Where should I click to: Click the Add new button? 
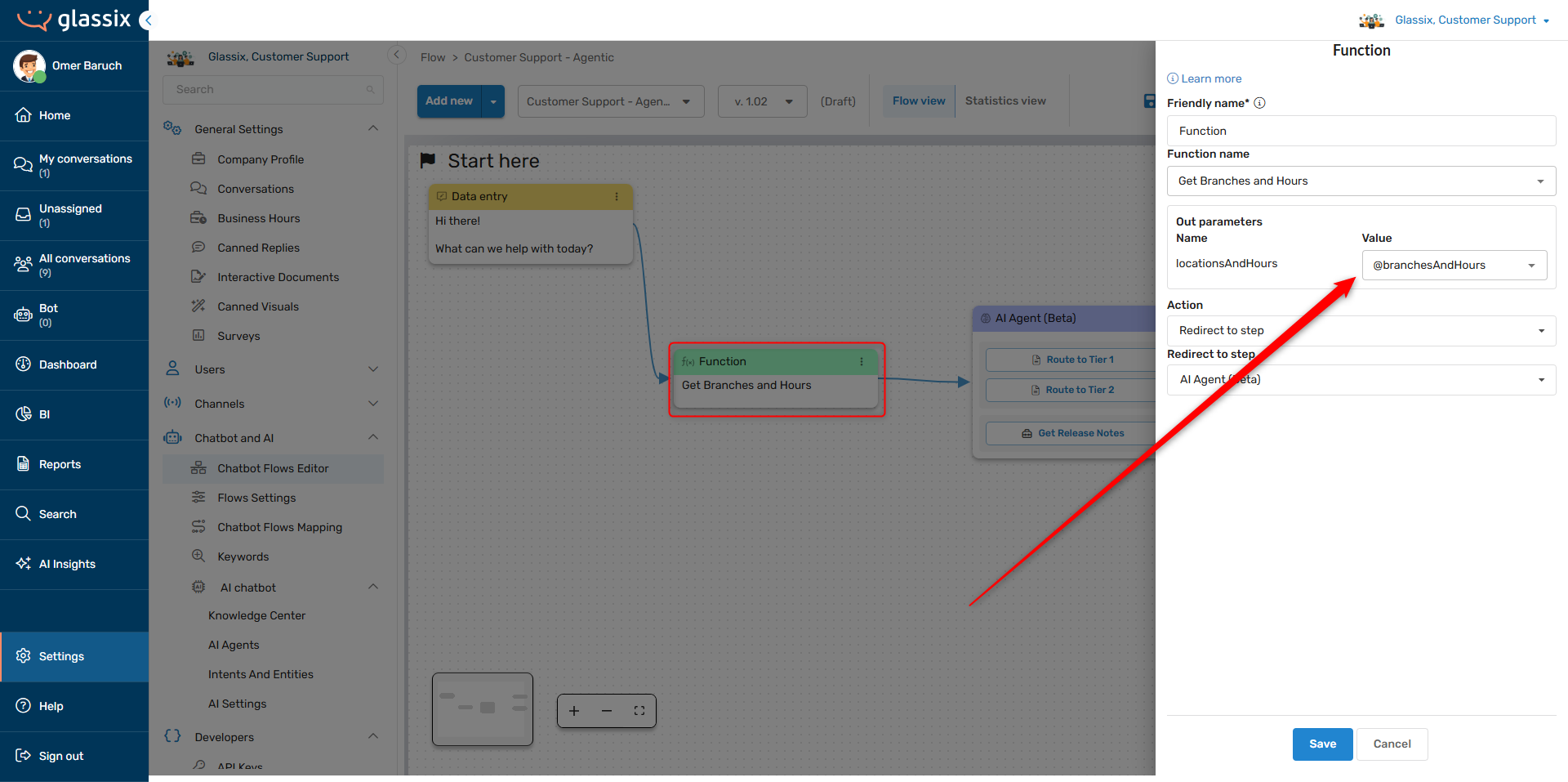tap(449, 101)
